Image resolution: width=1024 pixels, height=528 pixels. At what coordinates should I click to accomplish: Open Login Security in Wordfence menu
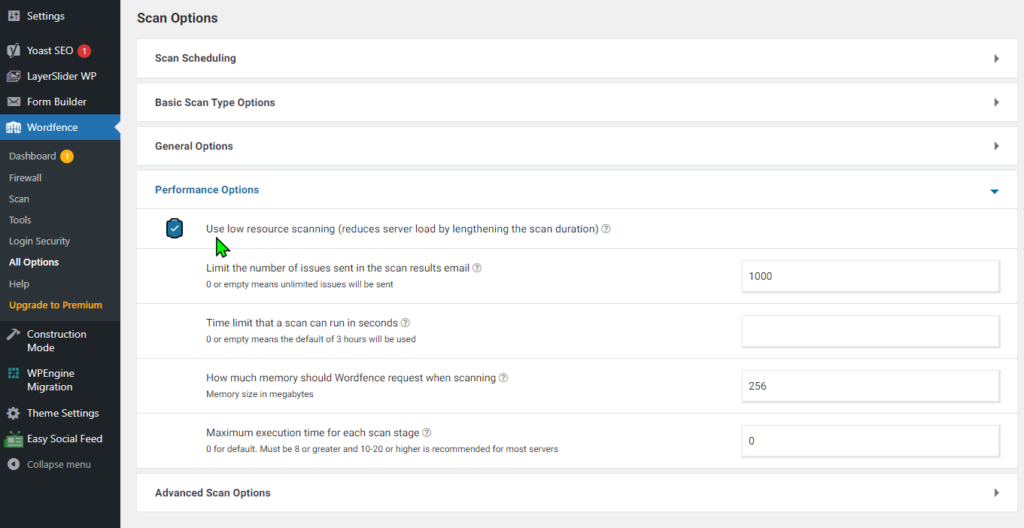pos(39,241)
